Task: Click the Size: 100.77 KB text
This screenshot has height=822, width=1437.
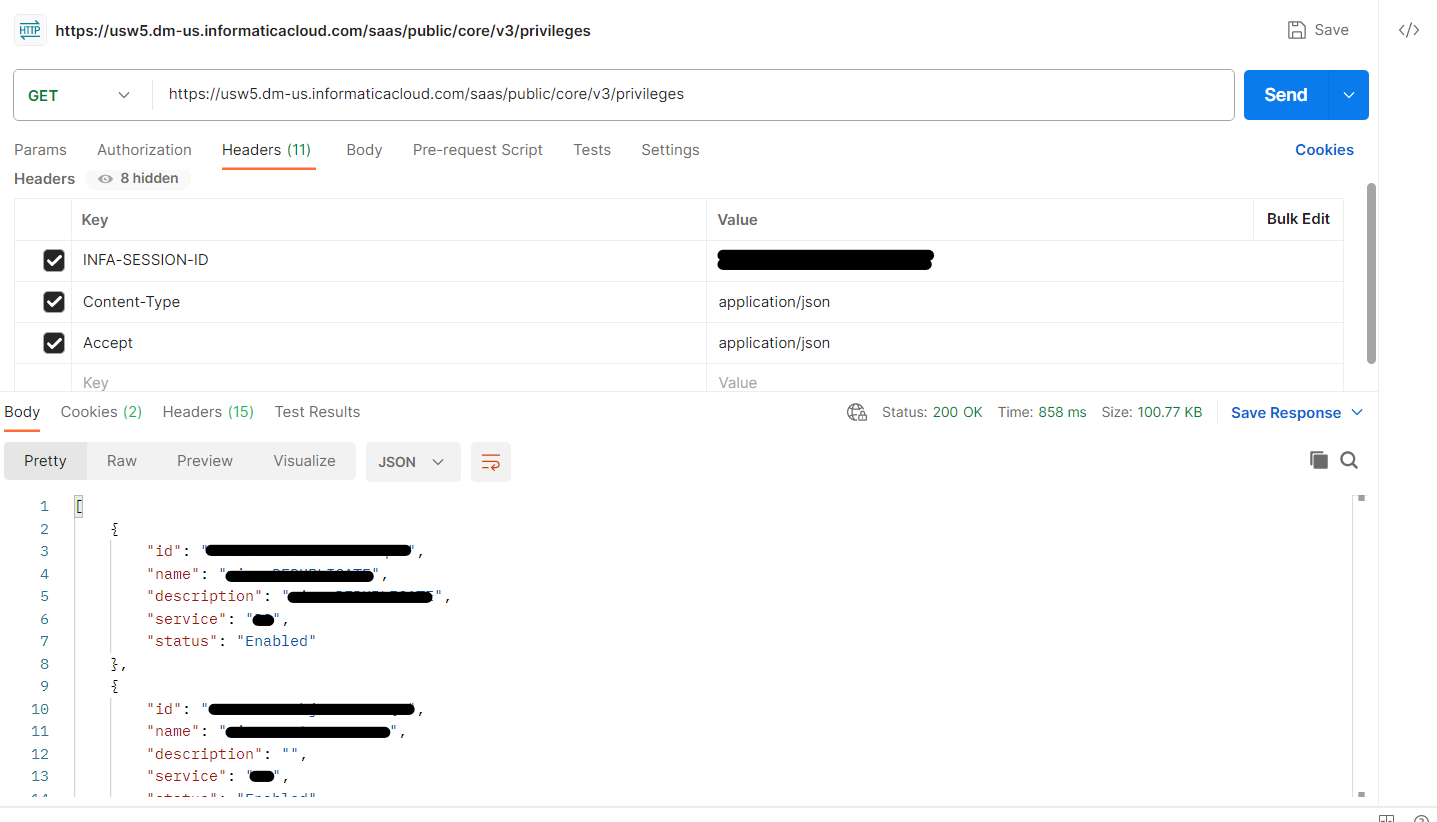Action: click(1151, 412)
